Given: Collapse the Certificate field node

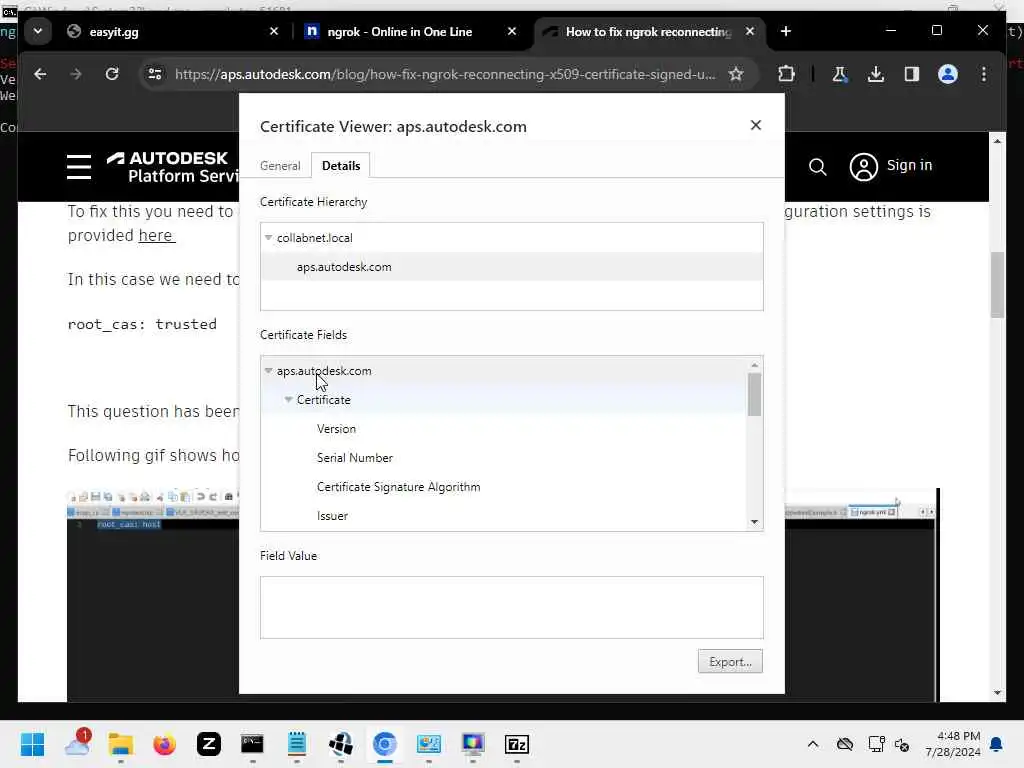Looking at the screenshot, I should [288, 400].
